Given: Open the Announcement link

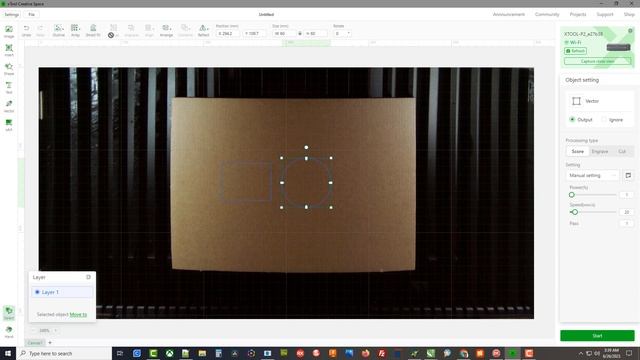Looking at the screenshot, I should 509,14.
